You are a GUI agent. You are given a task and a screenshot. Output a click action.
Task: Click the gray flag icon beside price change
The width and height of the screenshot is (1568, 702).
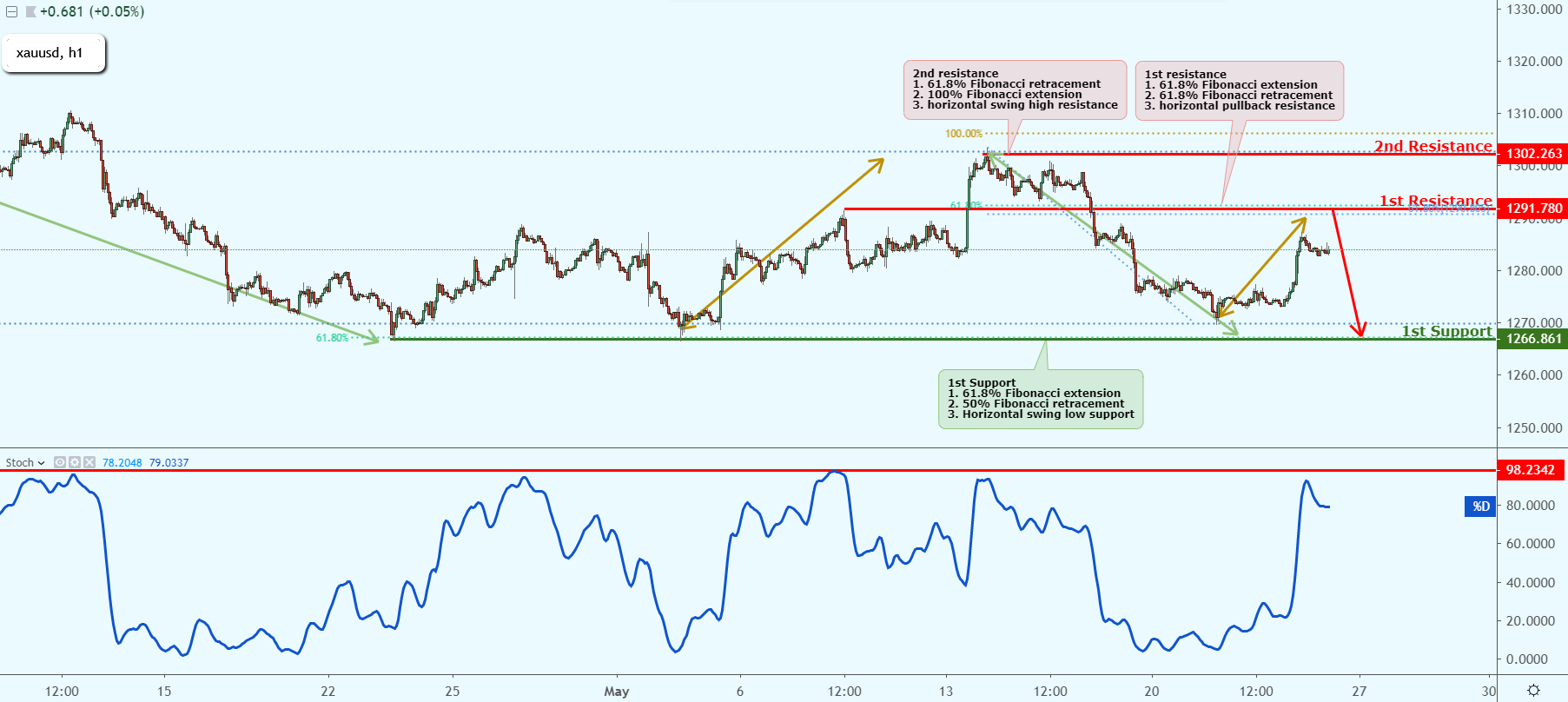(x=30, y=12)
